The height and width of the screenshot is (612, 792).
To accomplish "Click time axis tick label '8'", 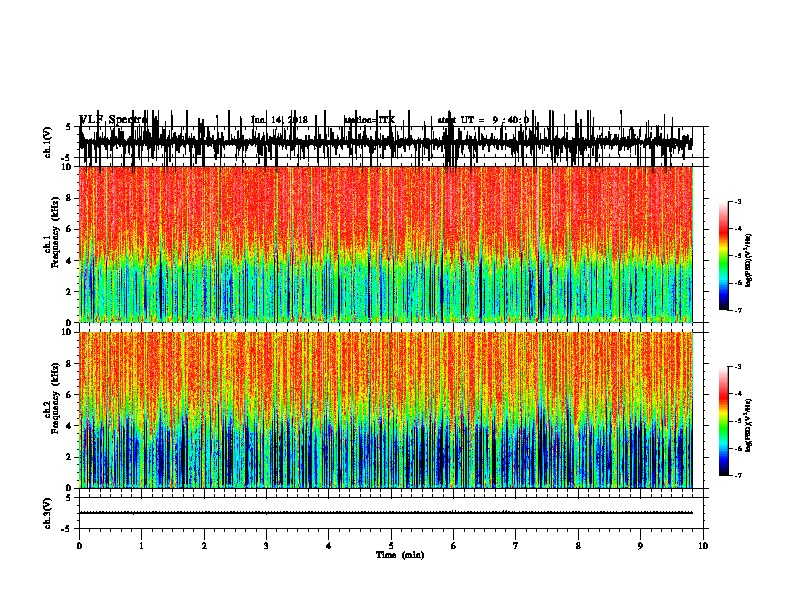I will click(578, 546).
